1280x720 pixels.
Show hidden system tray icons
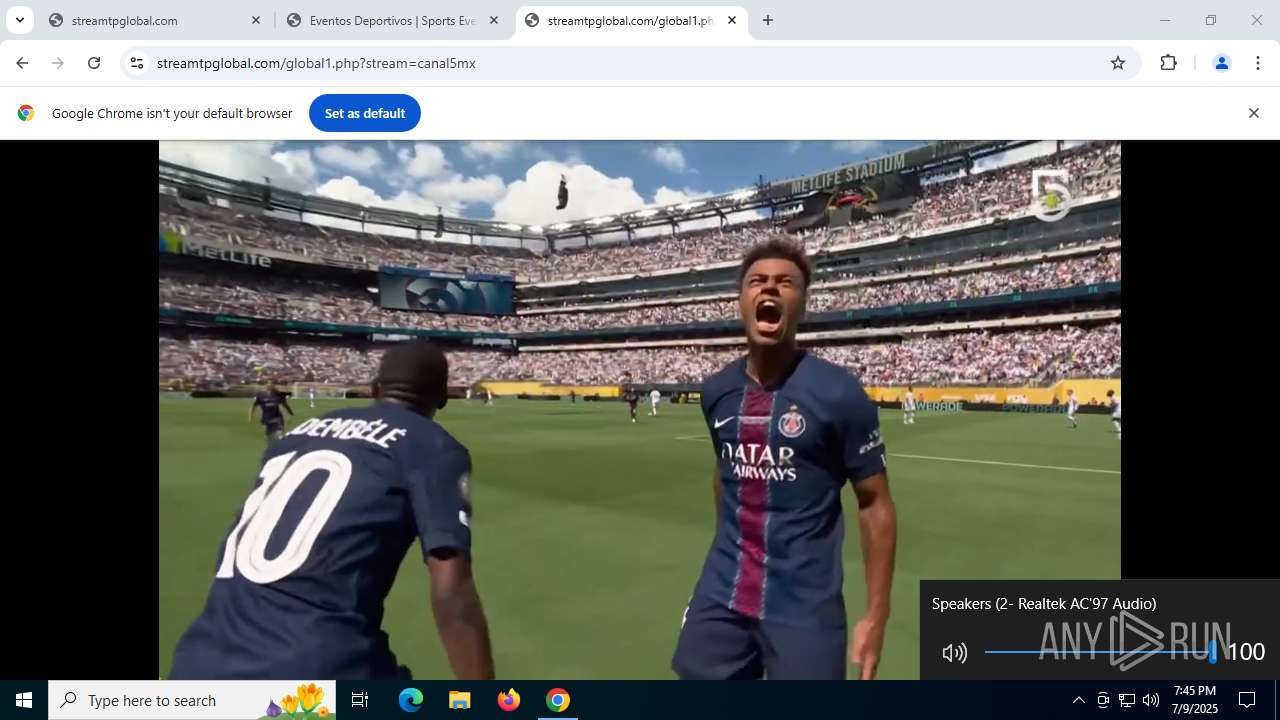[x=1078, y=700]
